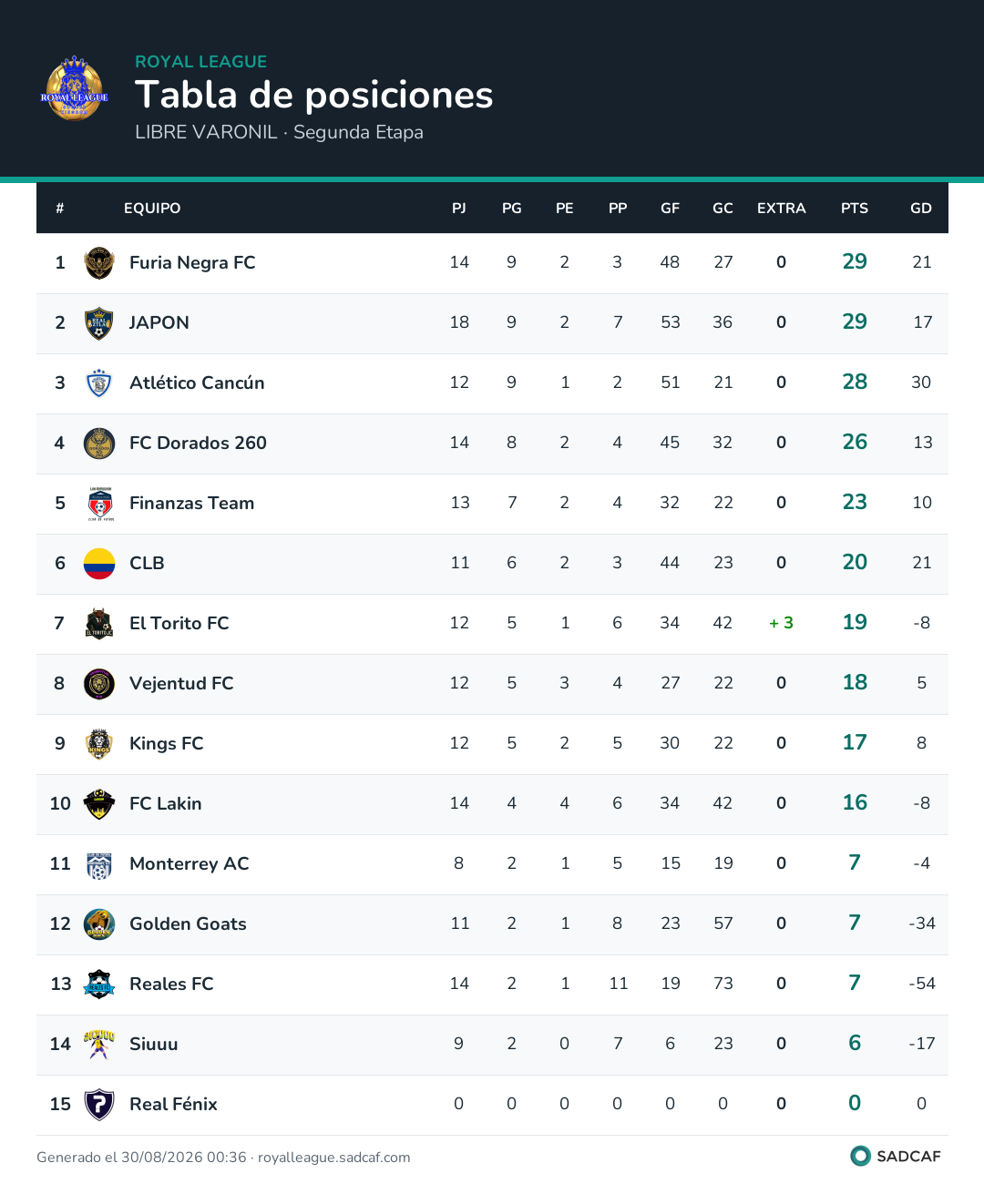Click the SADCAF logo icon
This screenshot has height=1204, width=984.
[x=860, y=1156]
